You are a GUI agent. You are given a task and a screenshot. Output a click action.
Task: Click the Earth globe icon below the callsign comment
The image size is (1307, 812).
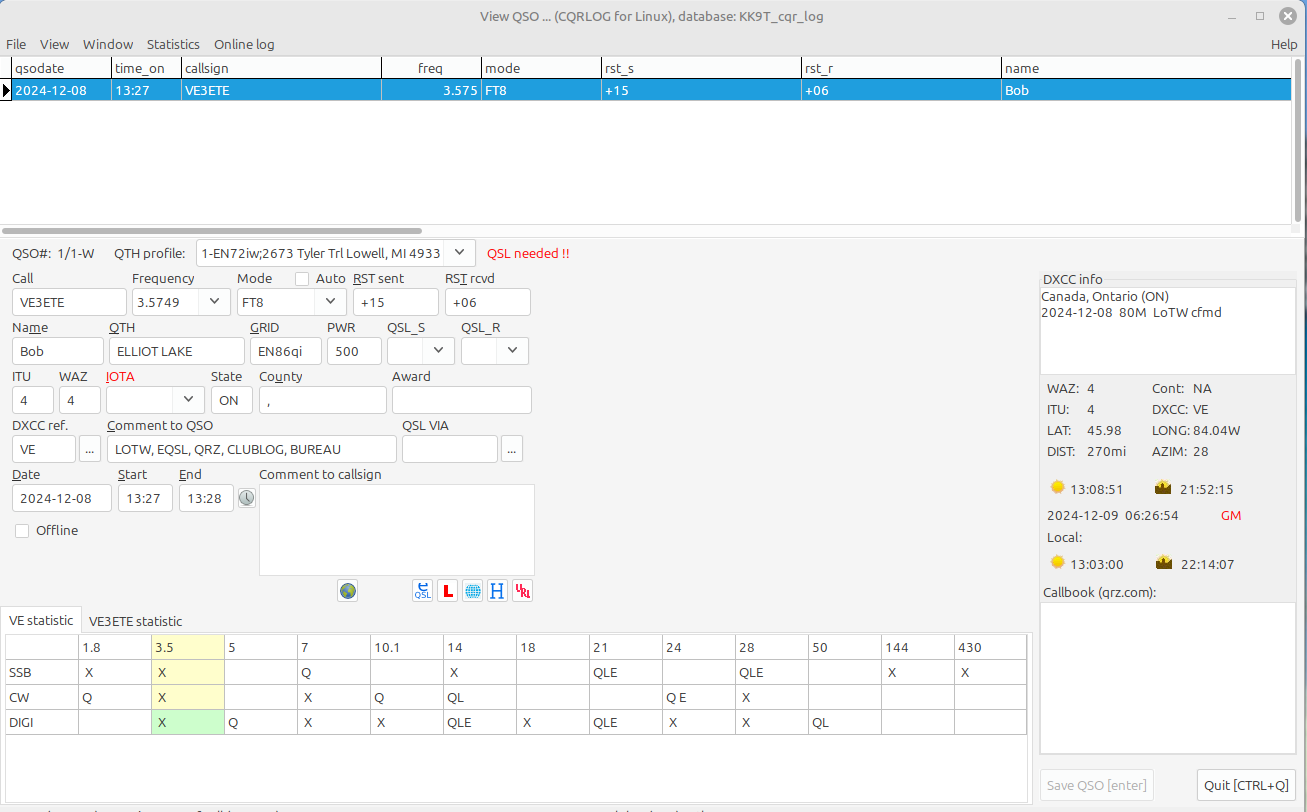click(347, 591)
